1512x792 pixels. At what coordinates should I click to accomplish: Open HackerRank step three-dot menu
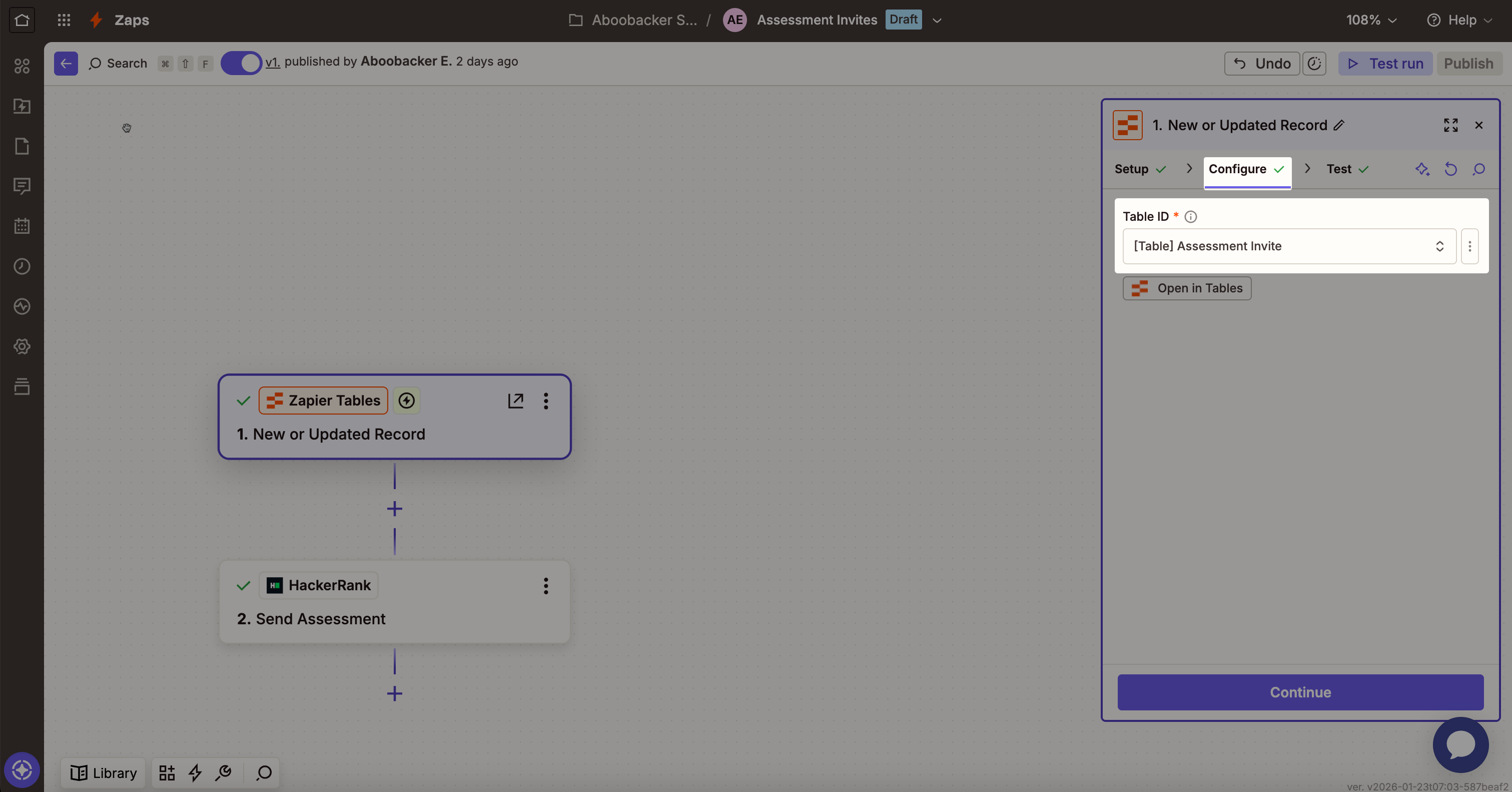546,585
